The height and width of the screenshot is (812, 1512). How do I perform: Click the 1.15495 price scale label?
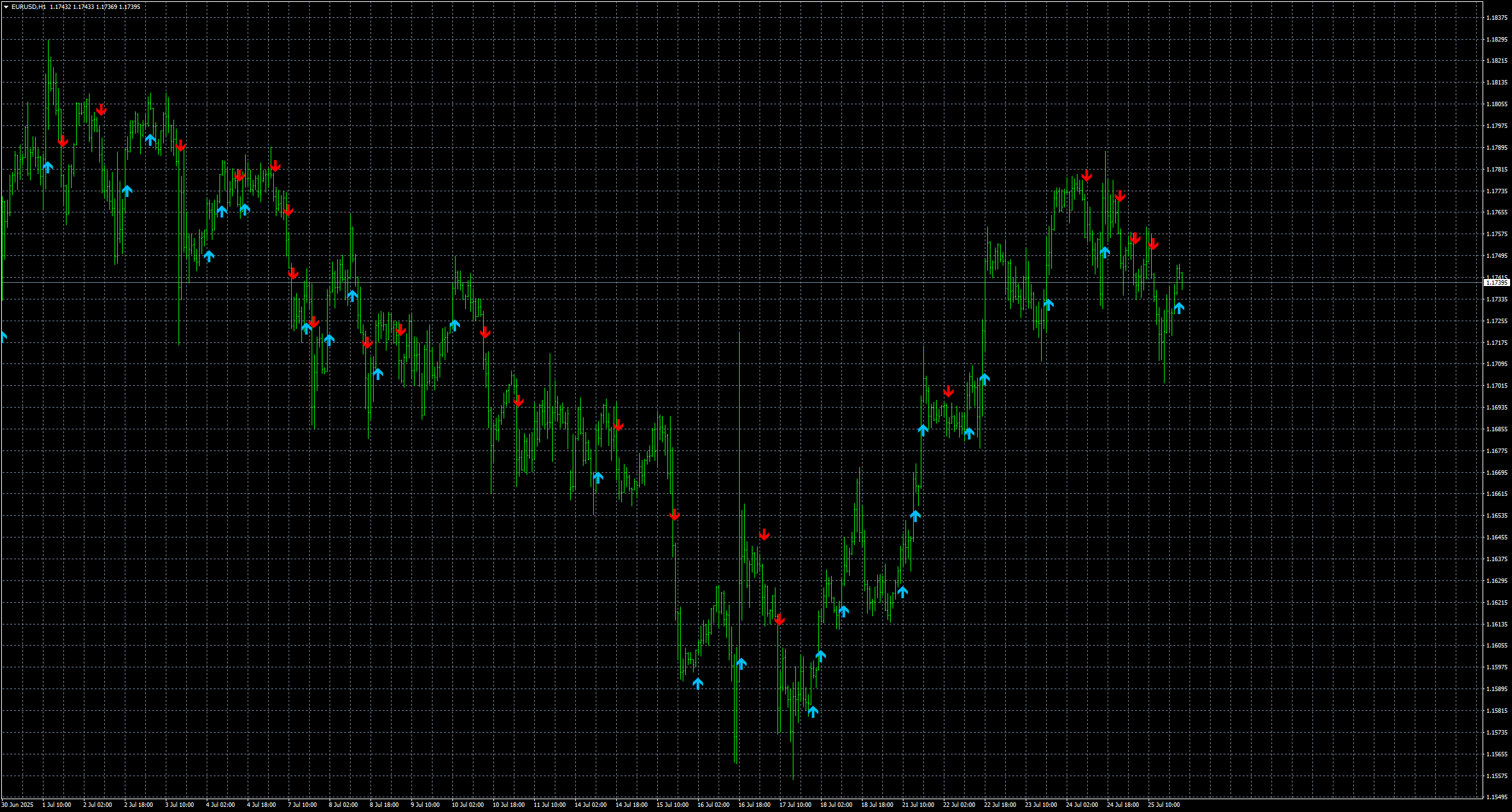tap(1497, 797)
